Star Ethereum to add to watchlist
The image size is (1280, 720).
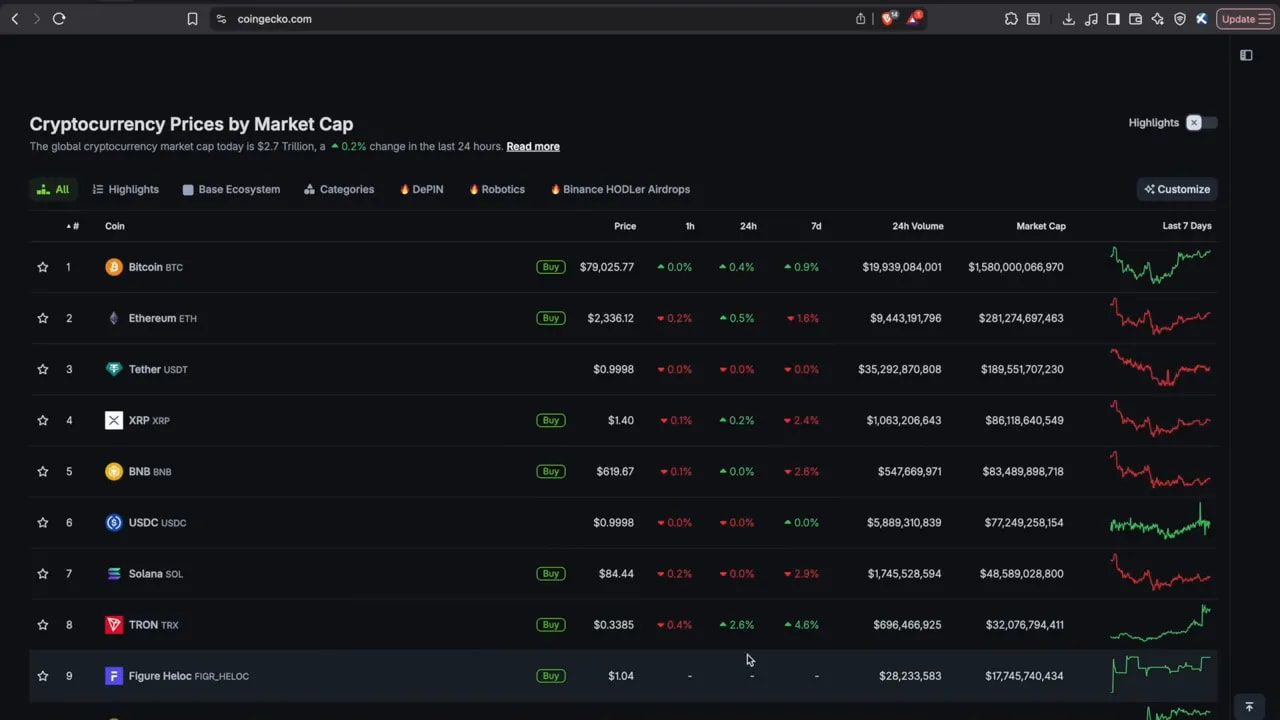coord(43,318)
